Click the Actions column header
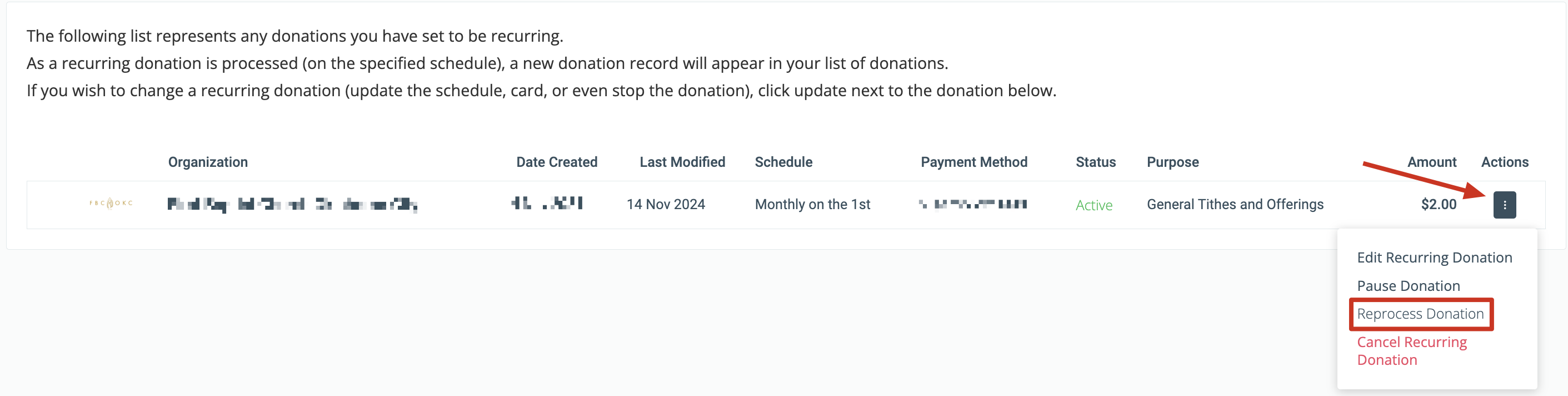1568x396 pixels. 1505,161
